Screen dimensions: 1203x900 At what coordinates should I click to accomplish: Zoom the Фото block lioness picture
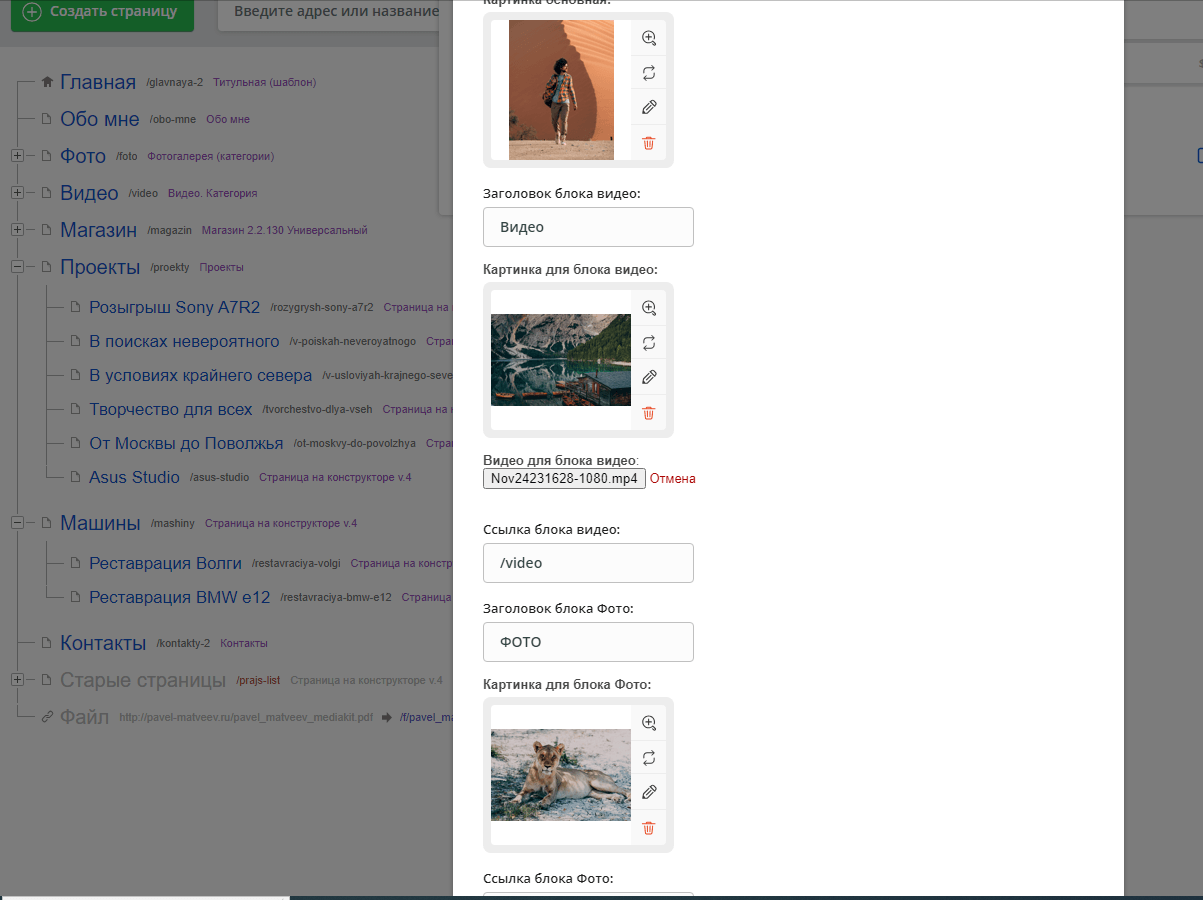click(x=648, y=723)
